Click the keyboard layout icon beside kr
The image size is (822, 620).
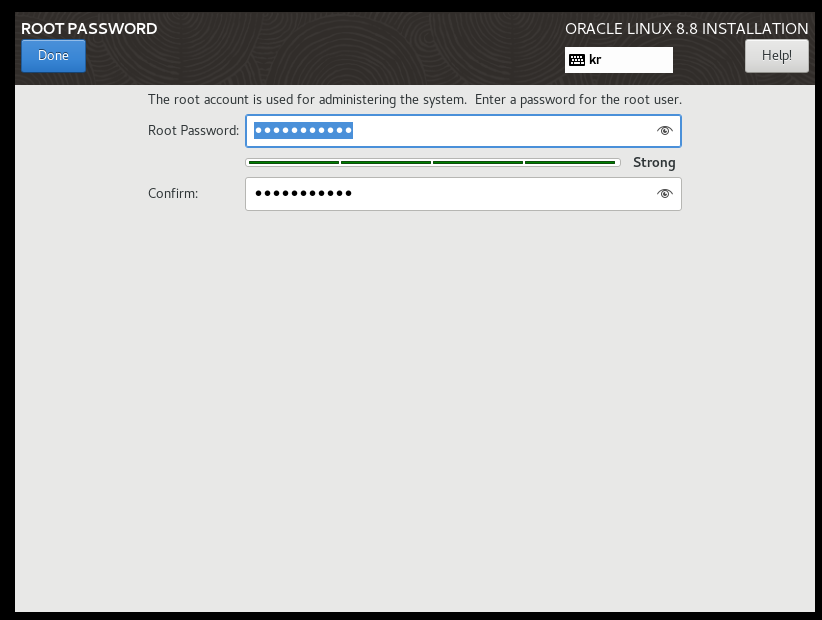577,60
